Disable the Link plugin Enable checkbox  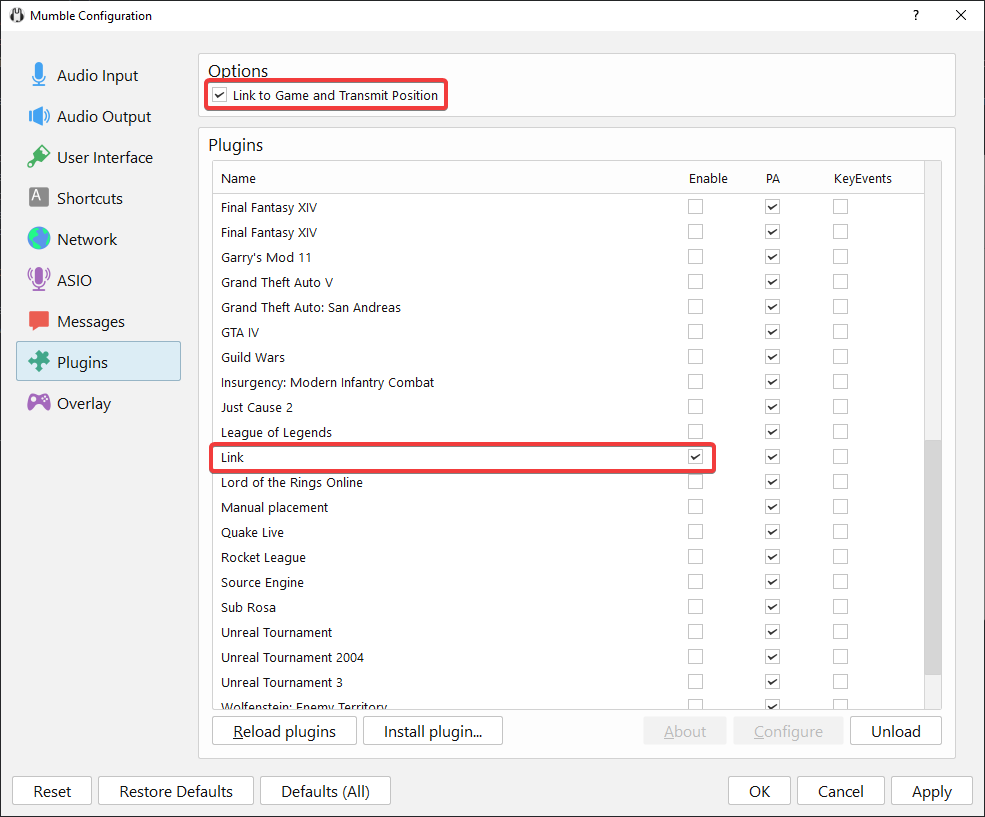tap(695, 457)
